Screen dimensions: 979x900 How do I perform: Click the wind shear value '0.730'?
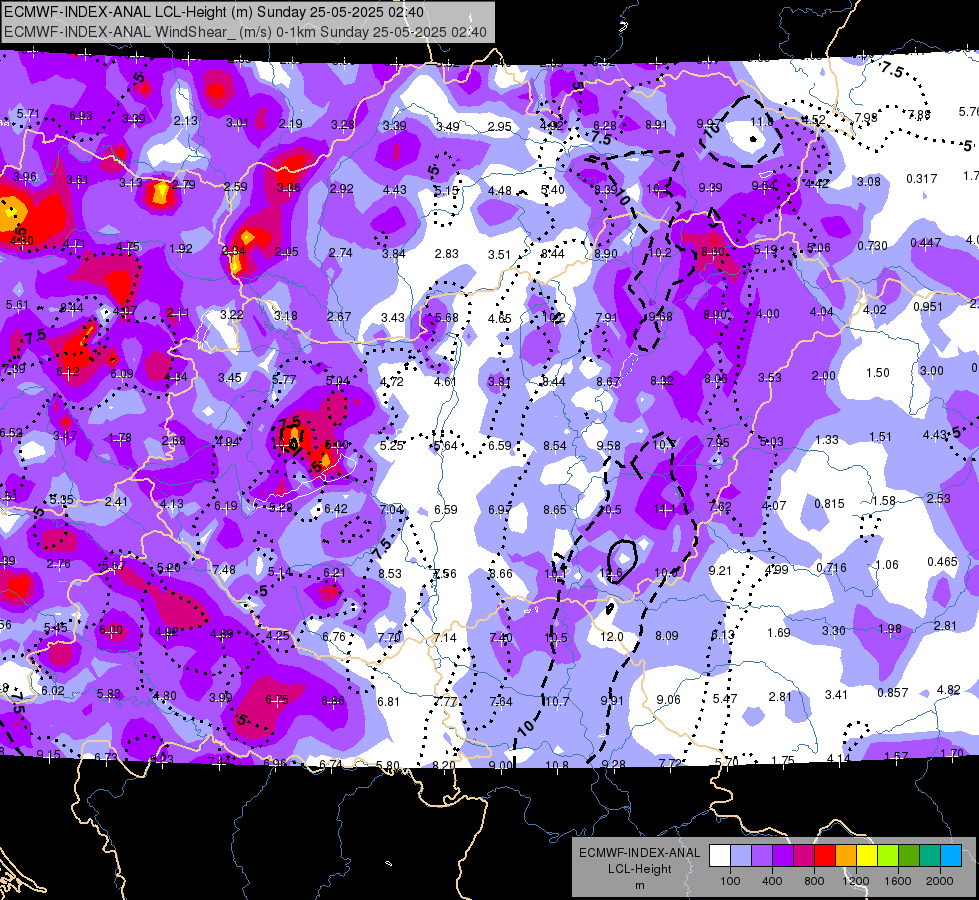(872, 245)
